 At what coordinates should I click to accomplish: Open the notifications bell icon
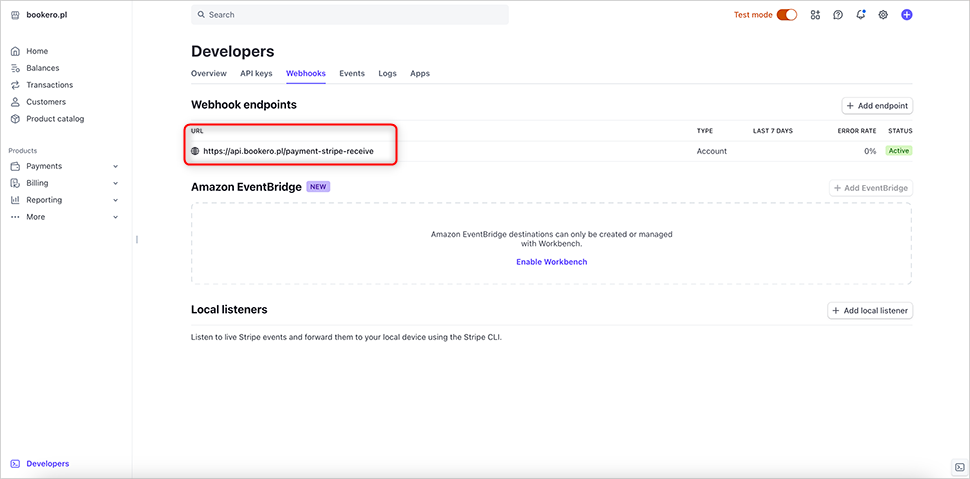tap(861, 14)
